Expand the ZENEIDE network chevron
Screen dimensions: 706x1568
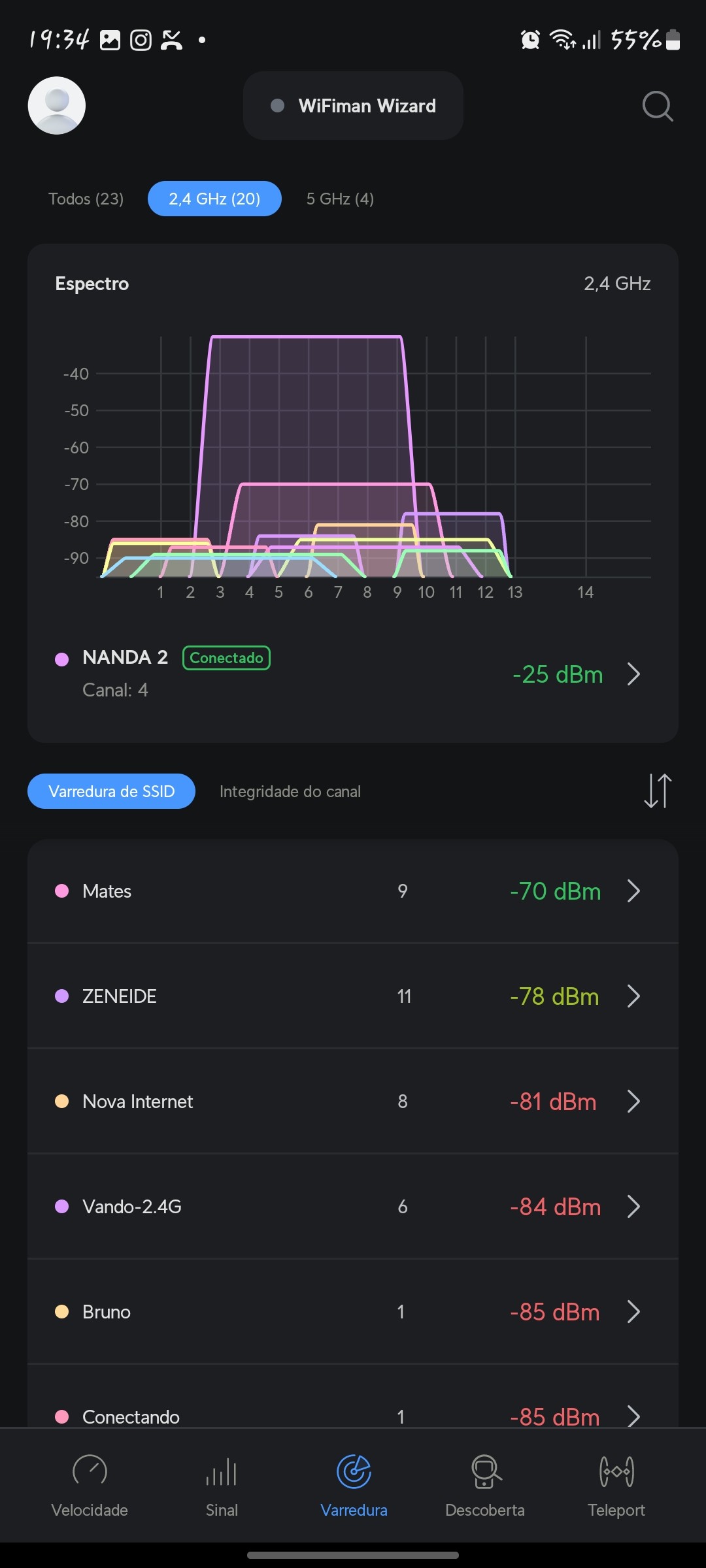pos(633,996)
